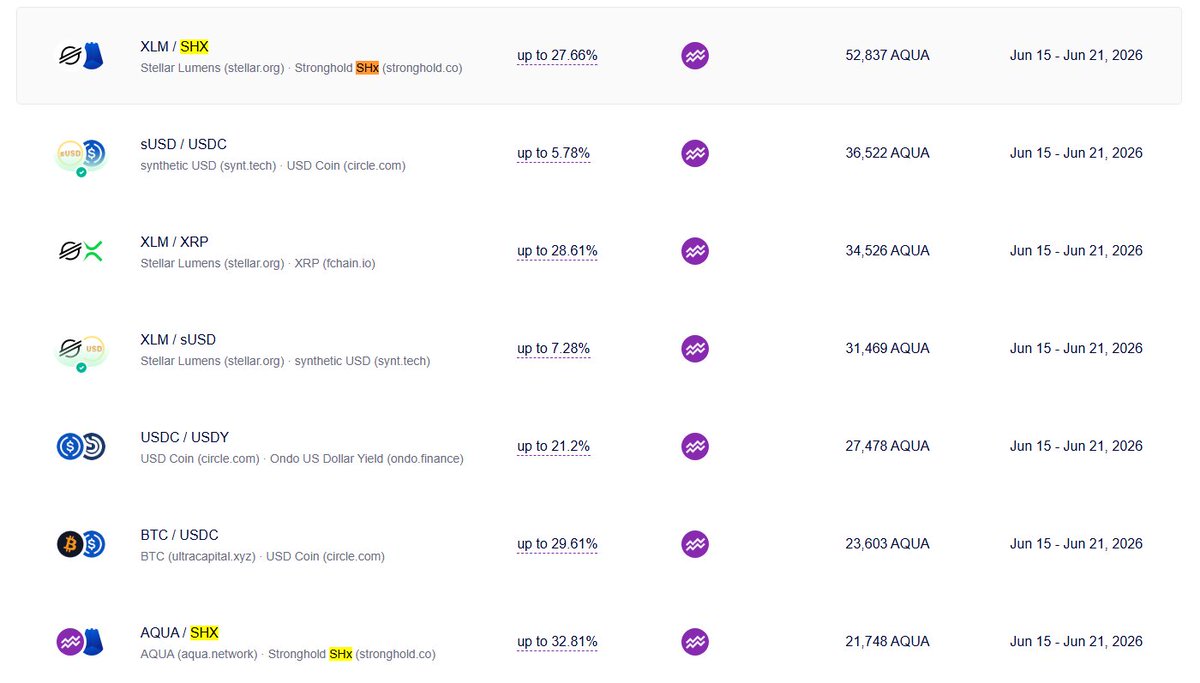The width and height of the screenshot is (1200, 683).
Task: Open the 'up to 27.66%' APY tooltip
Action: tap(557, 56)
